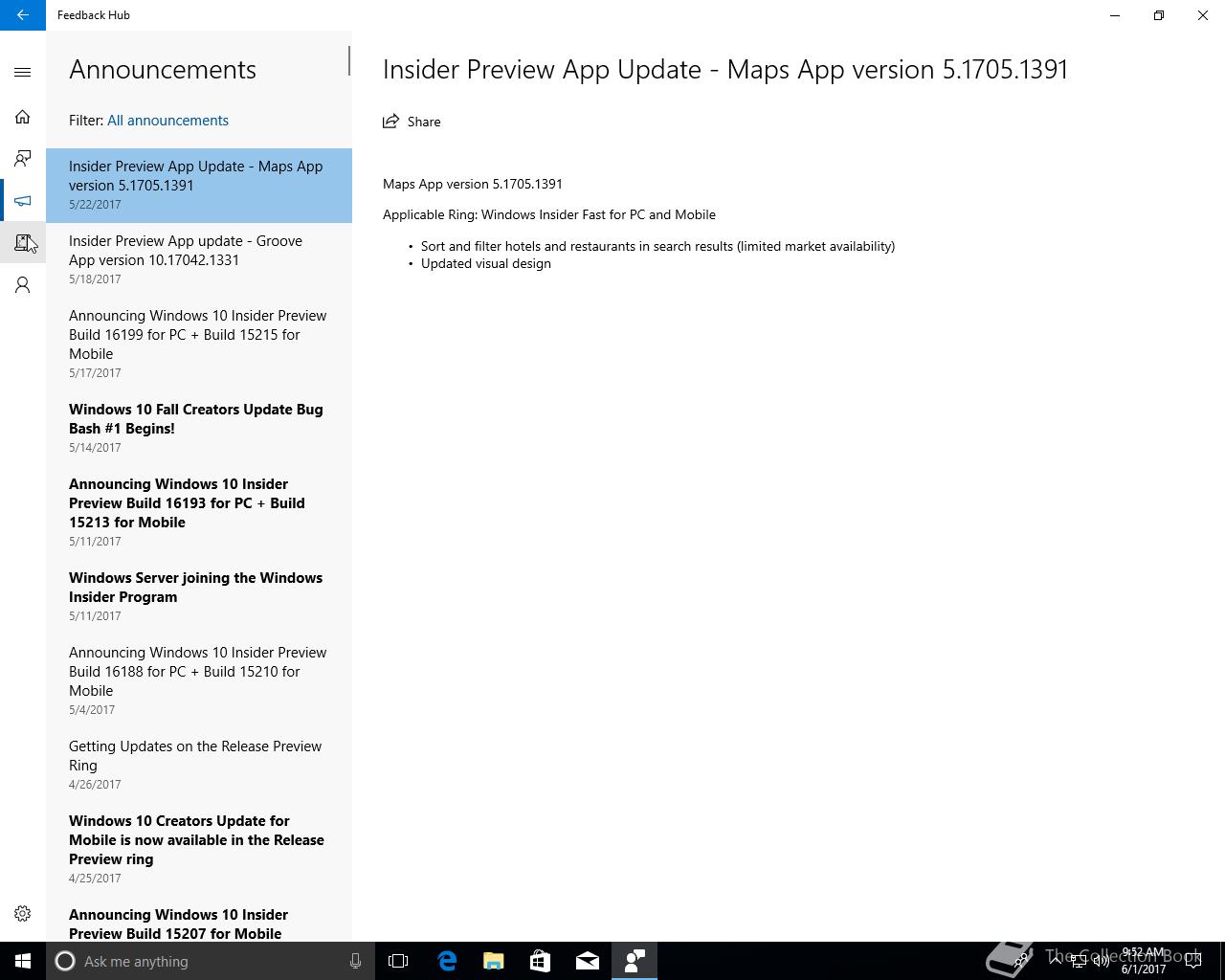Select the Announcements megaphone icon

point(23,201)
